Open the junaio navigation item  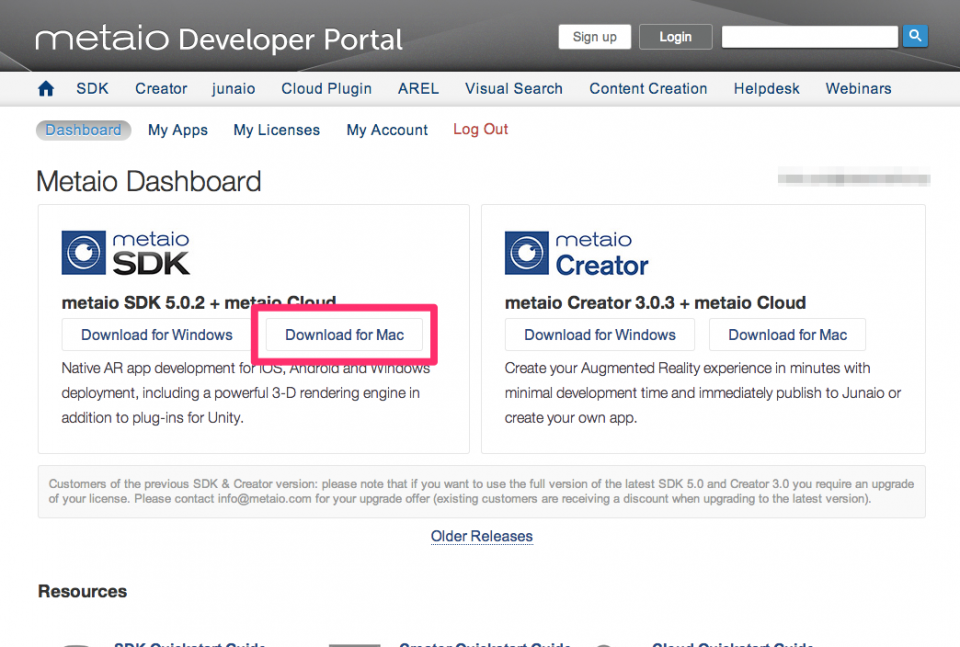click(x=233, y=89)
